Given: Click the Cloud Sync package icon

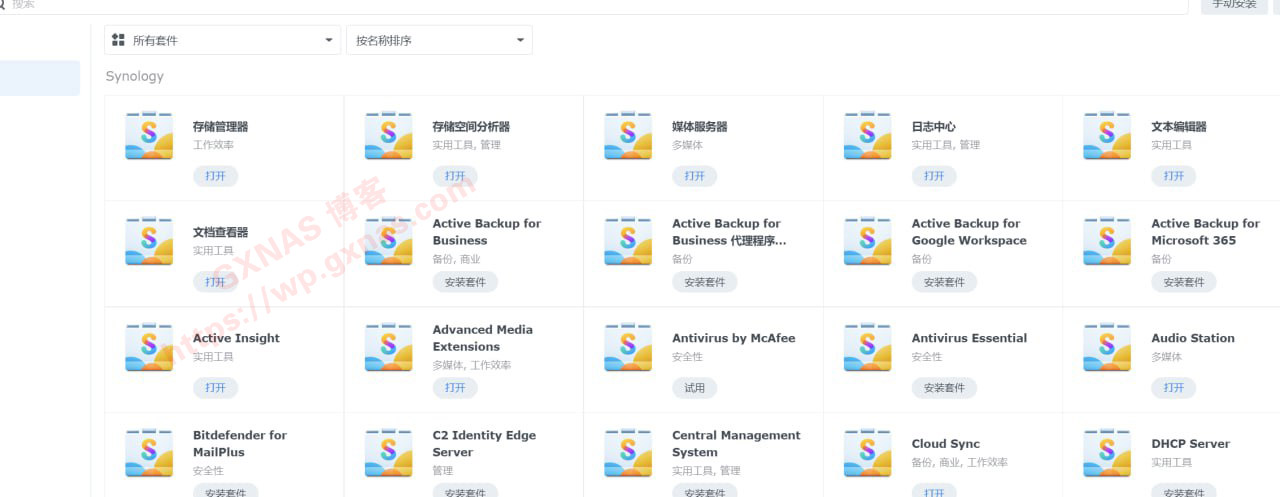Looking at the screenshot, I should [867, 453].
